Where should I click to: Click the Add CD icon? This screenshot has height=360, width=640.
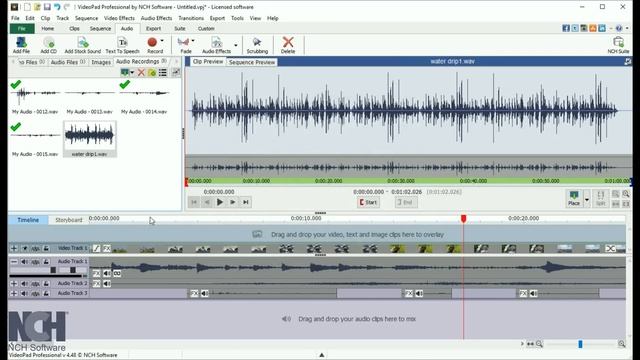(x=49, y=45)
